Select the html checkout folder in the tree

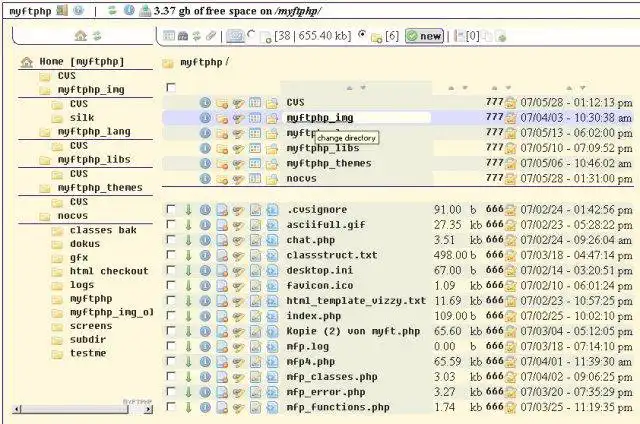[109, 271]
